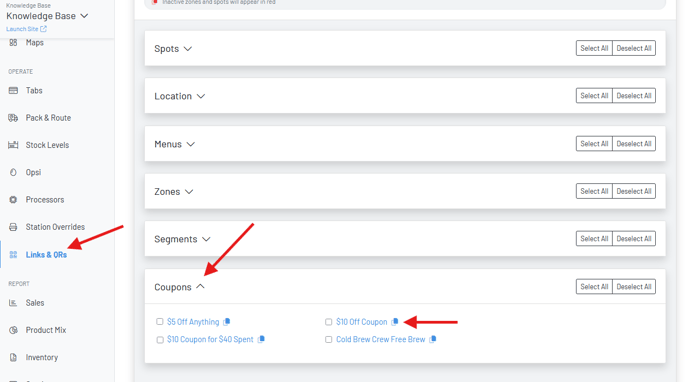This screenshot has height=382, width=688.
Task: Check the $5 Off Anything checkbox
Action: (x=160, y=322)
